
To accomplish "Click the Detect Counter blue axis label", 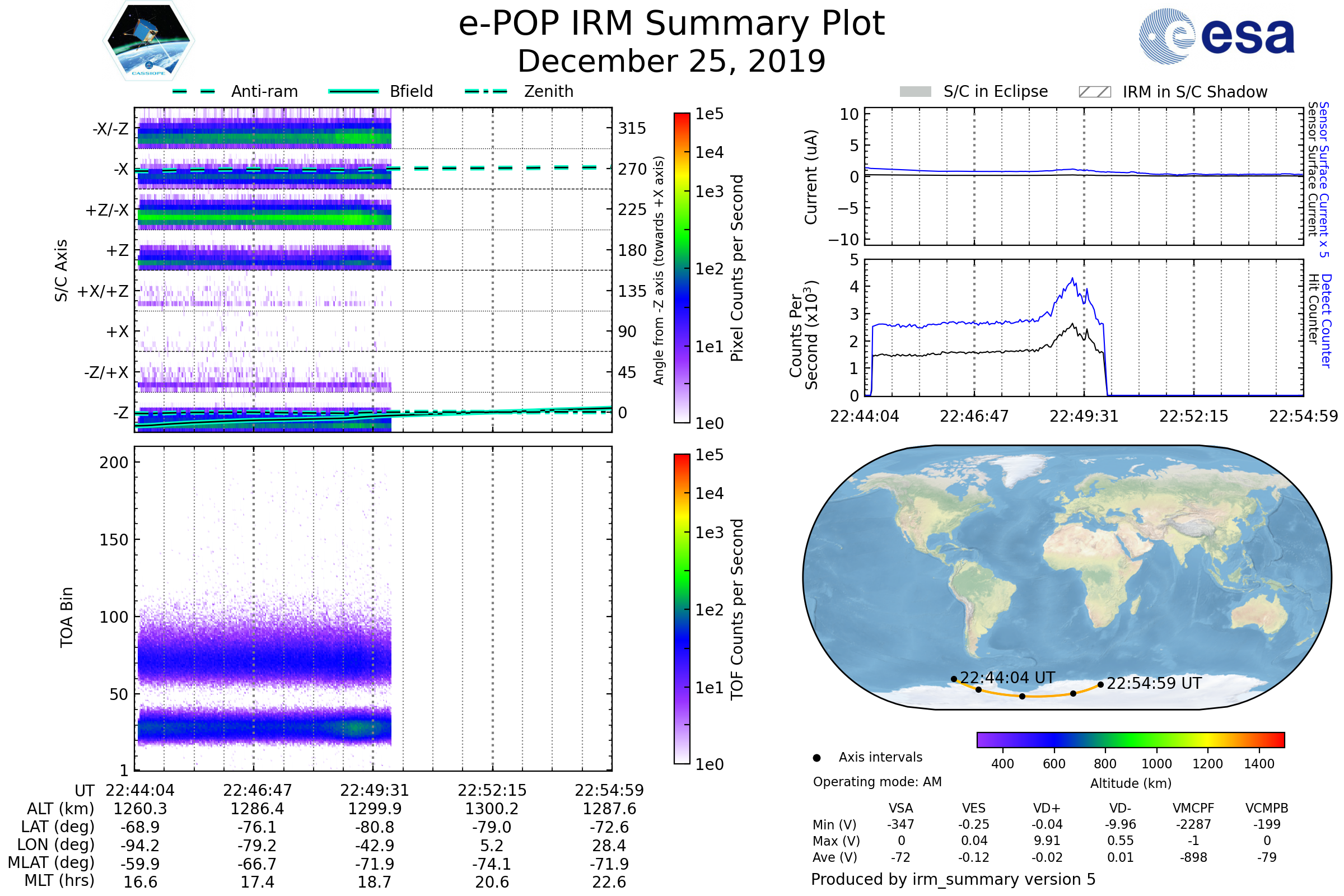I will click(1326, 320).
